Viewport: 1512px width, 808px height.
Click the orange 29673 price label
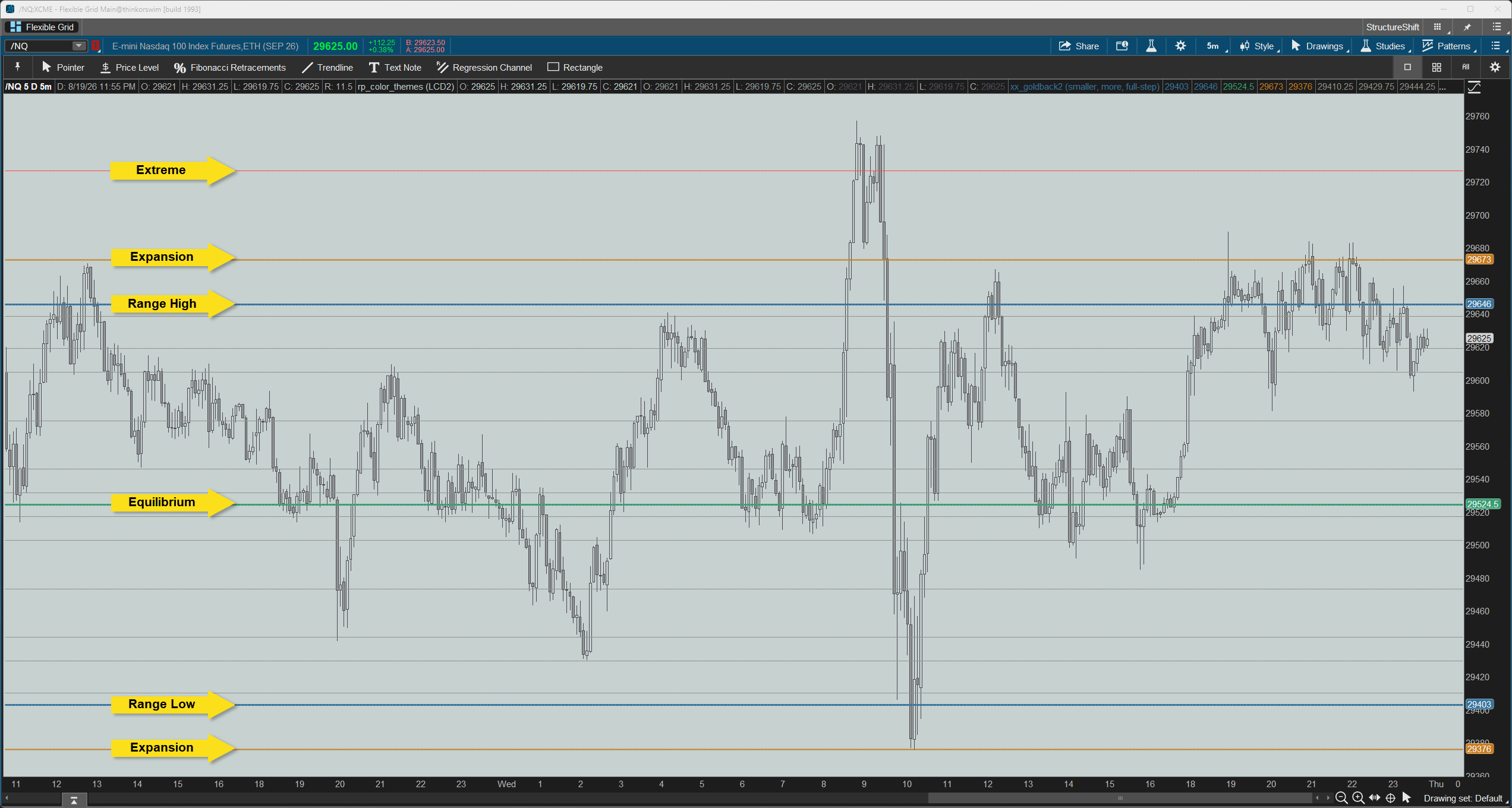tap(1479, 260)
